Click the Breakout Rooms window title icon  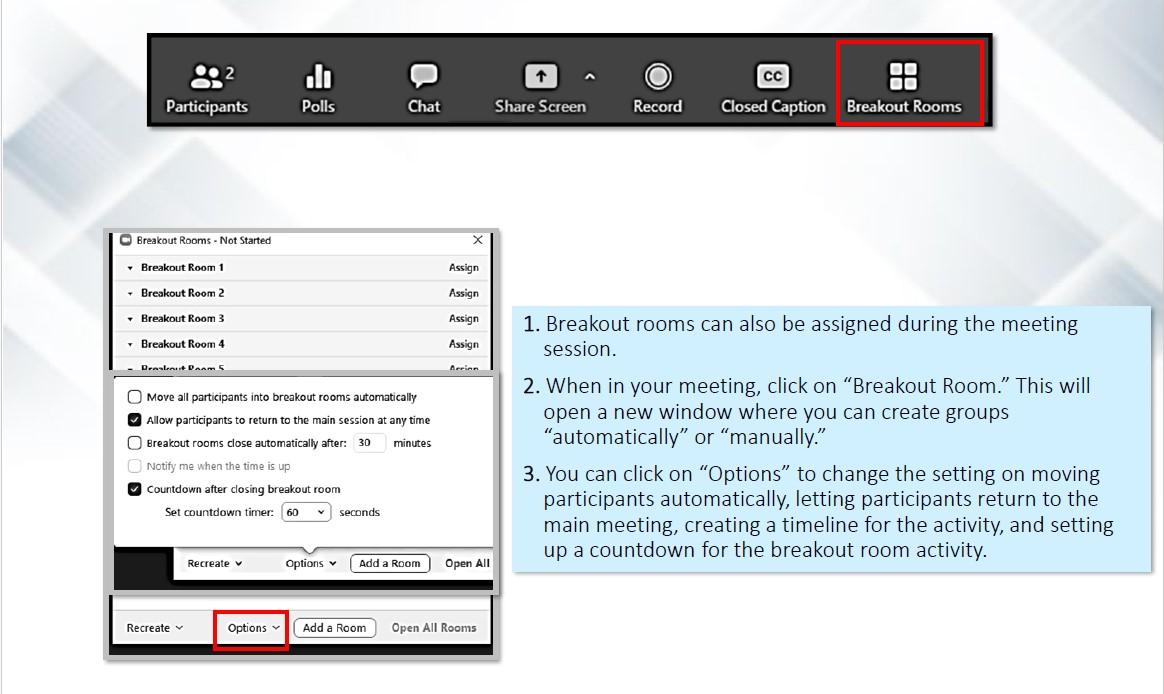126,240
